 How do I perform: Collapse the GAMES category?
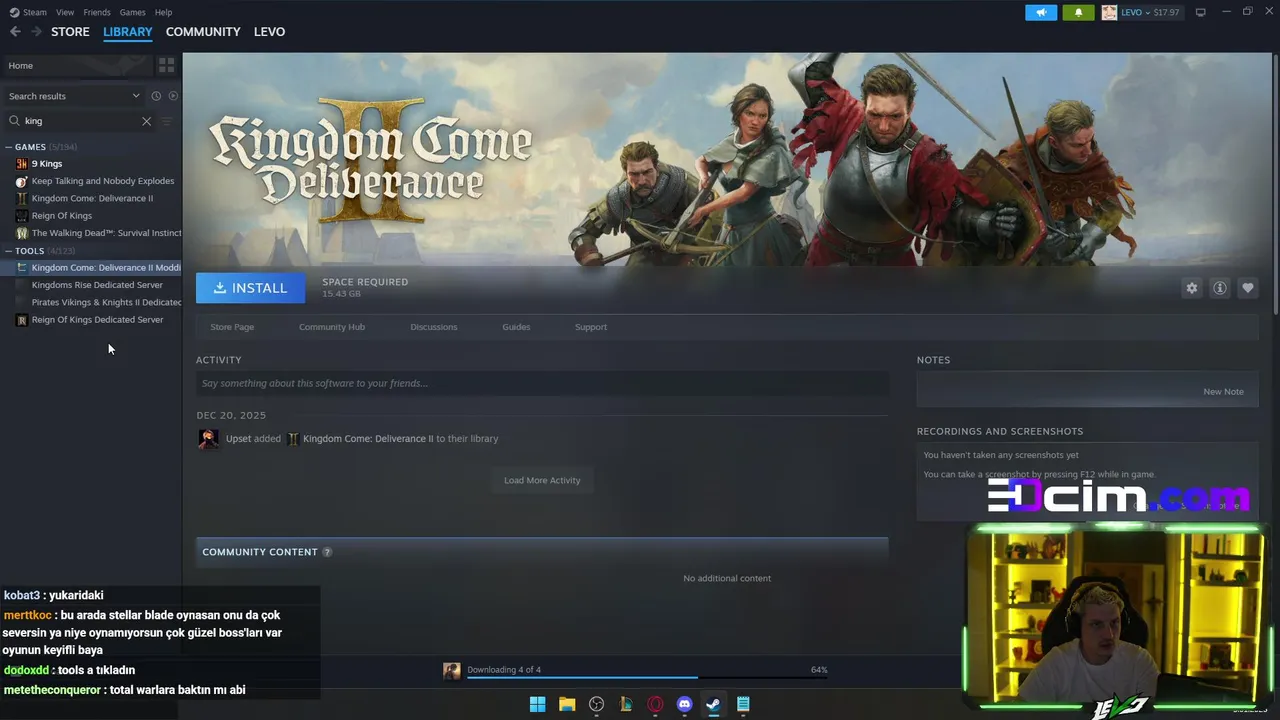(9, 147)
